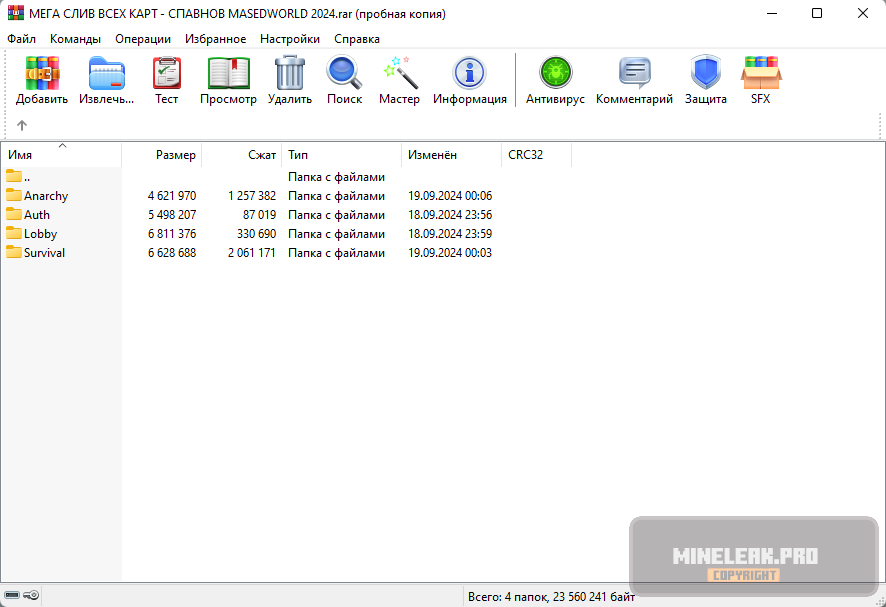Click packed size 1 257 382
886x607 pixels.
coord(252,196)
